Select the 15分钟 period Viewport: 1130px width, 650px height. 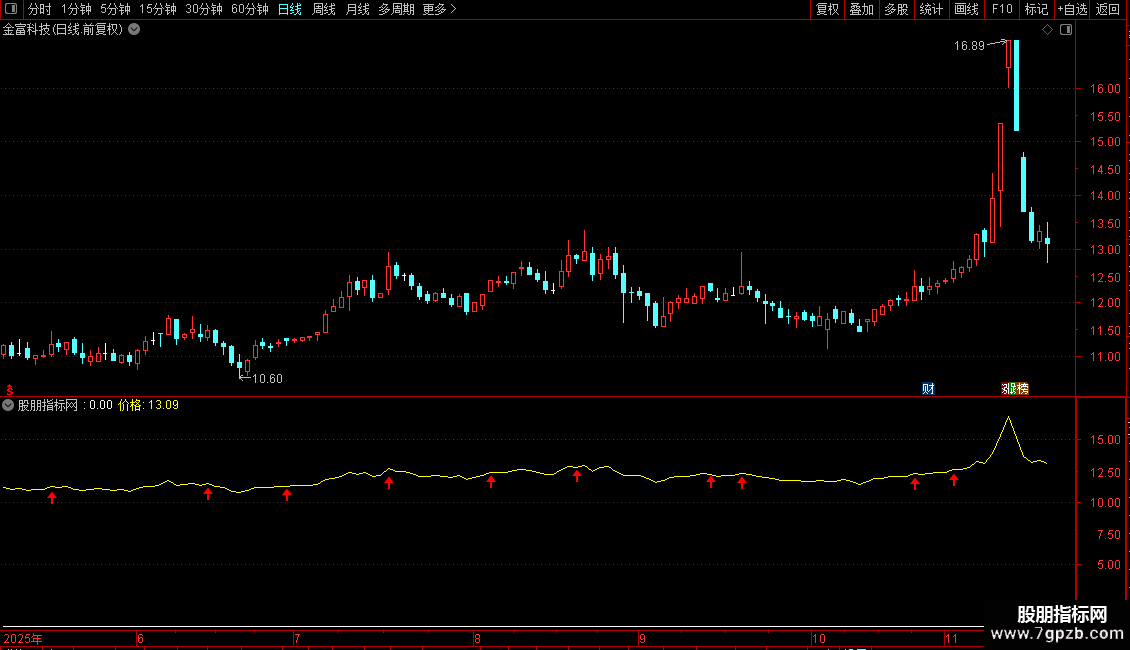click(x=158, y=9)
